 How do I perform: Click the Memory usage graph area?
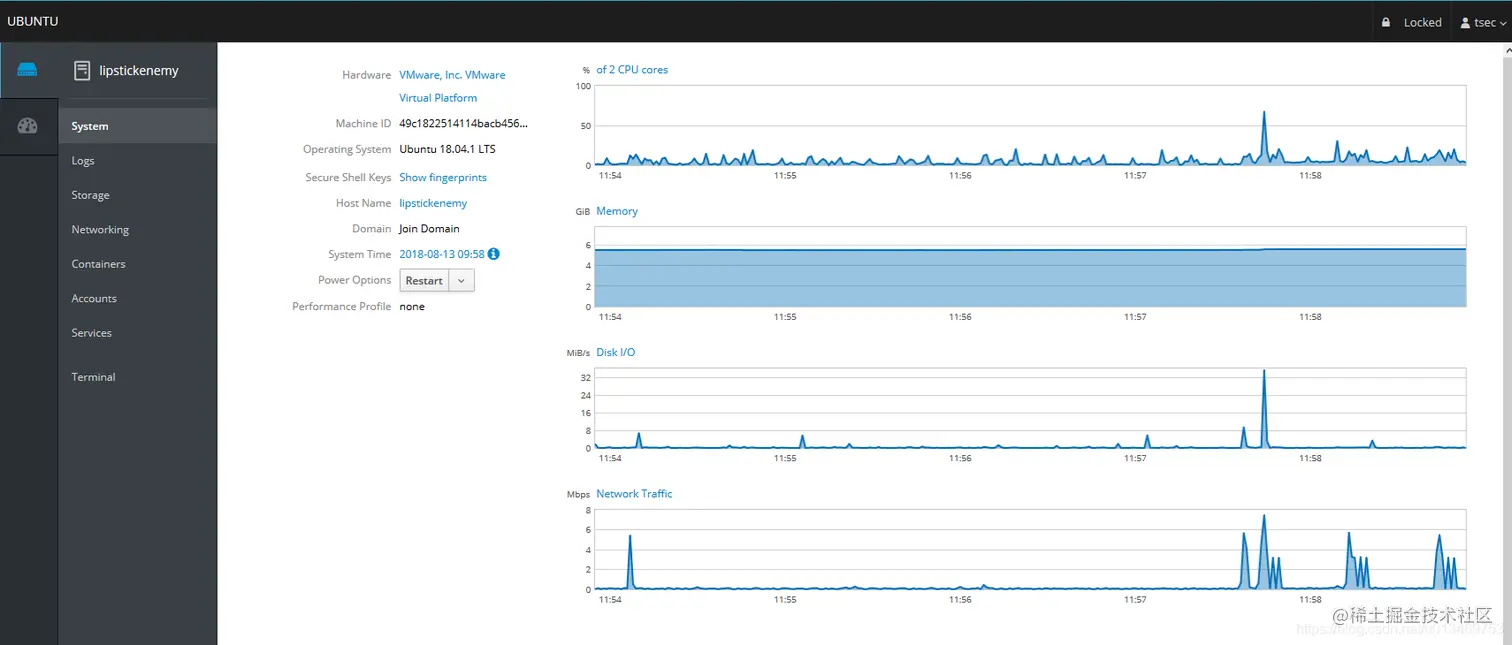[1030, 267]
